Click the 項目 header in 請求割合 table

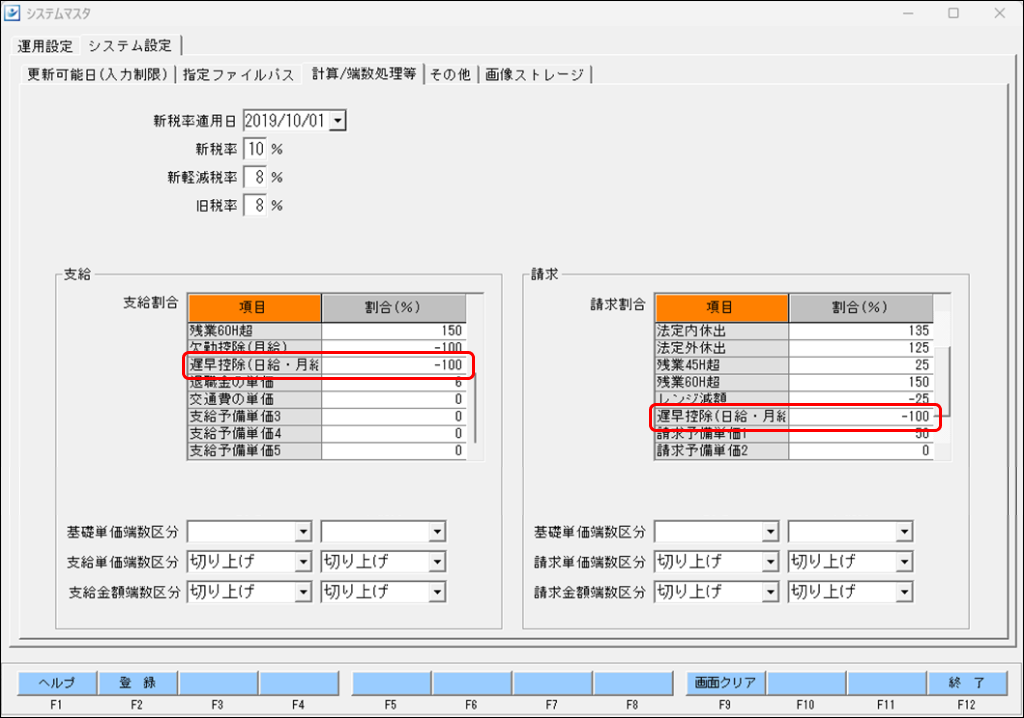[x=721, y=307]
